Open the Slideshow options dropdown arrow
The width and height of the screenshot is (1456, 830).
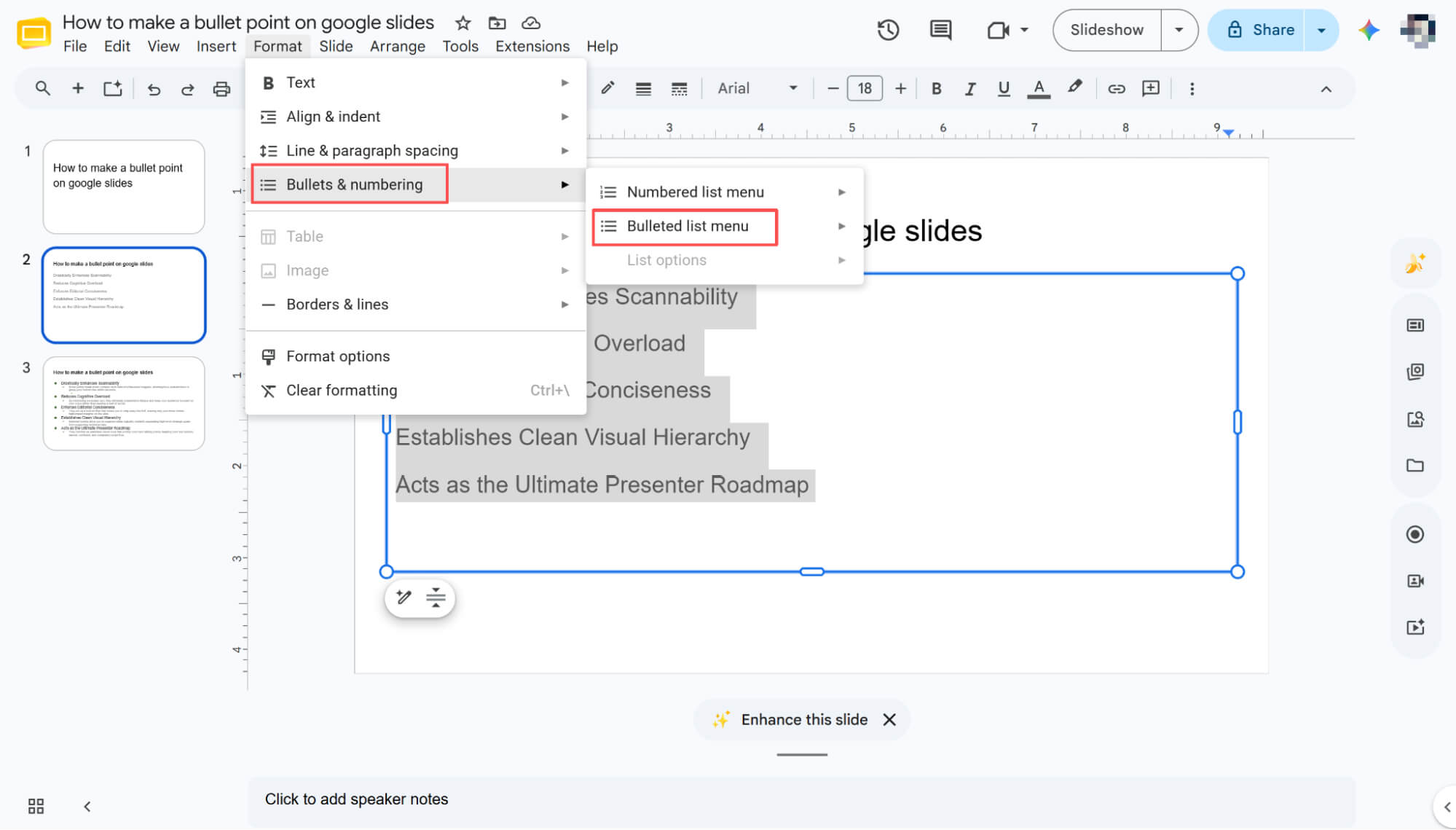click(x=1178, y=30)
